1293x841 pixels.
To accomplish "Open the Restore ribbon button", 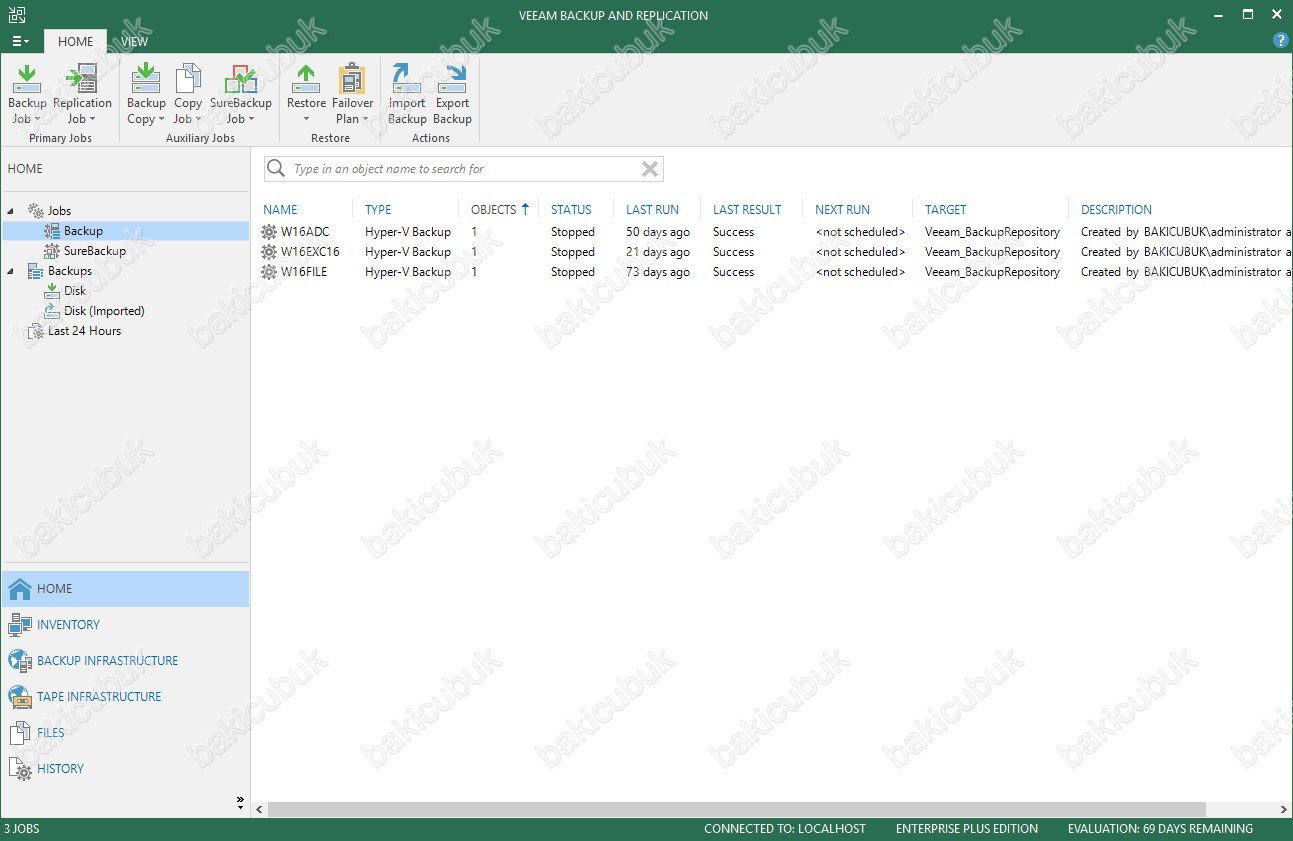I will (x=306, y=94).
